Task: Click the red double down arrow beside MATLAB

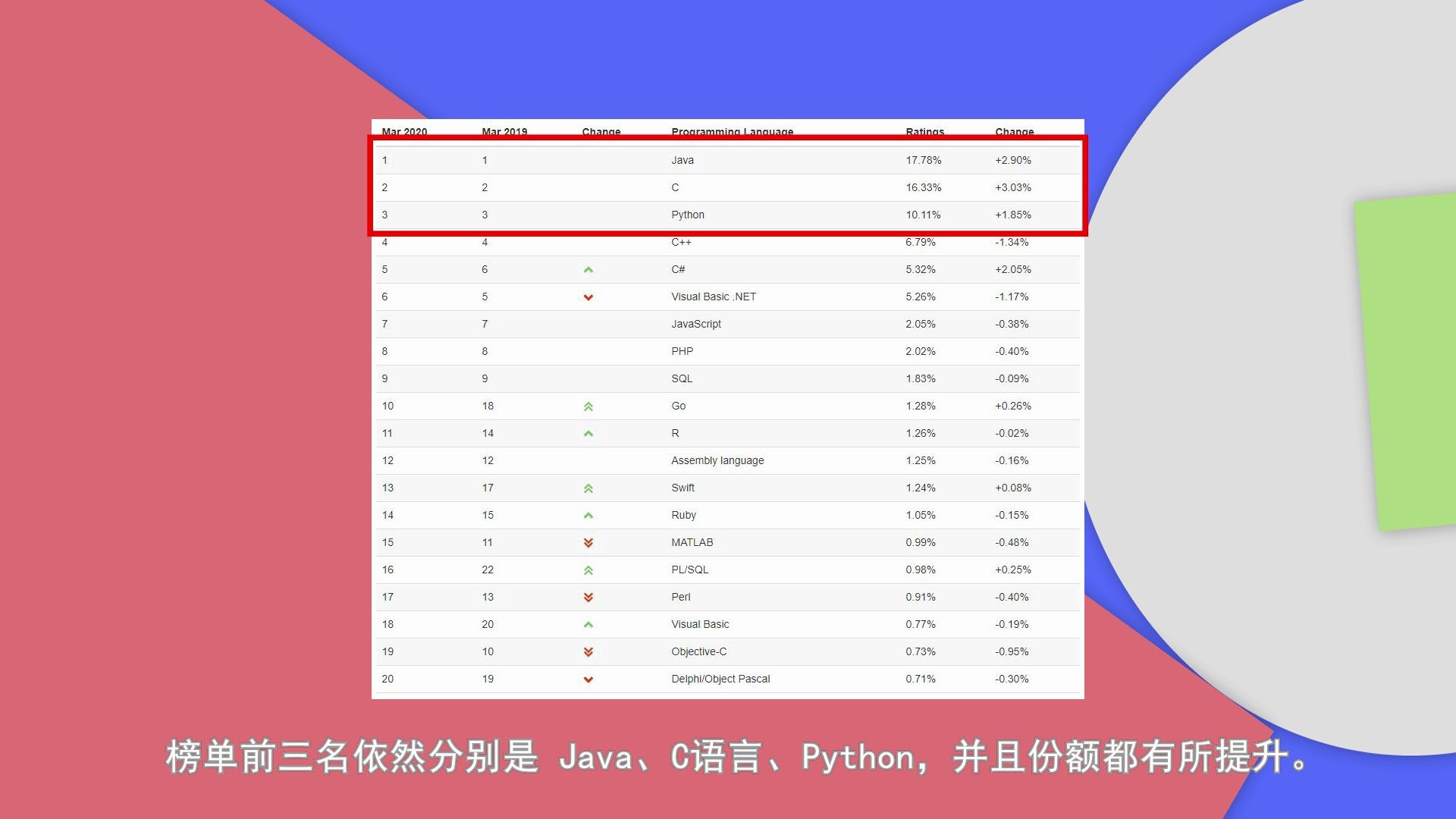Action: click(588, 543)
